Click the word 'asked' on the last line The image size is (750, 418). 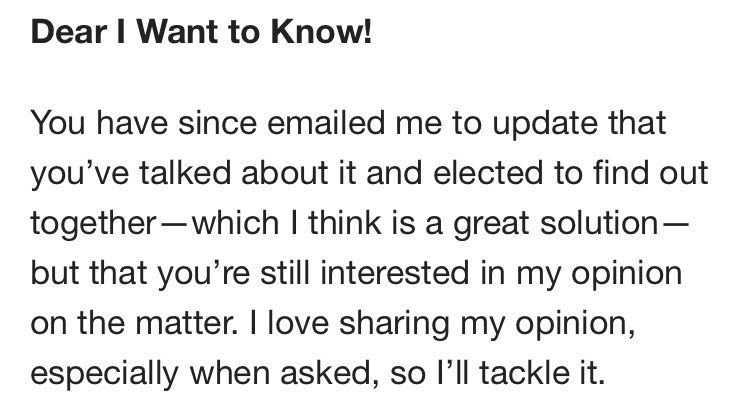(325, 374)
